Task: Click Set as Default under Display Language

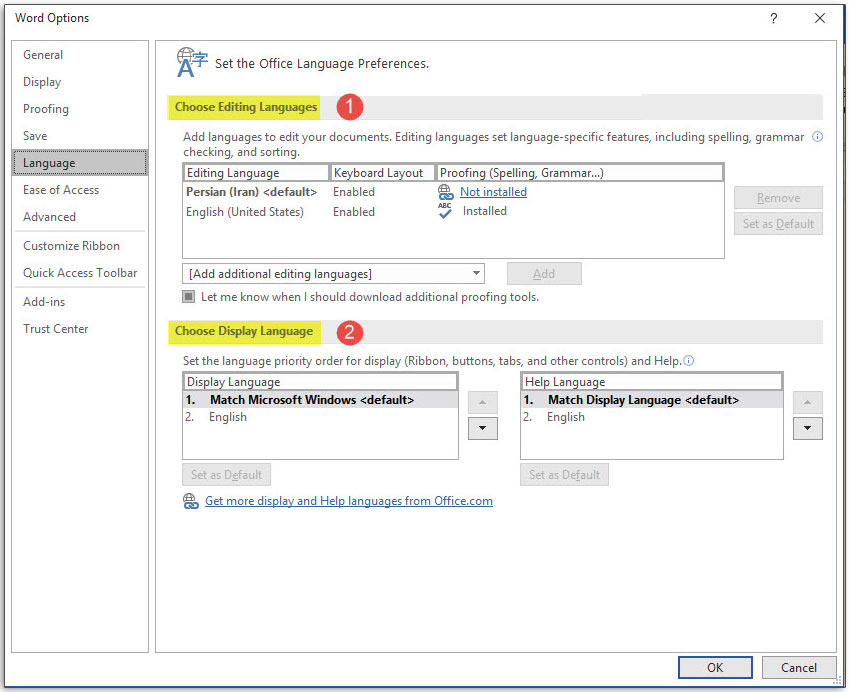Action: click(x=226, y=475)
